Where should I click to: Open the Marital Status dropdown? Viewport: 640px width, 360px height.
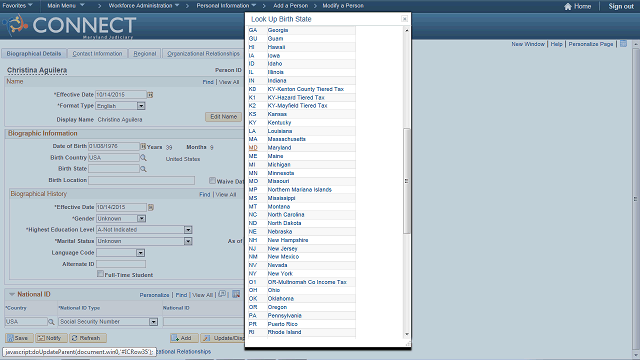(x=188, y=241)
